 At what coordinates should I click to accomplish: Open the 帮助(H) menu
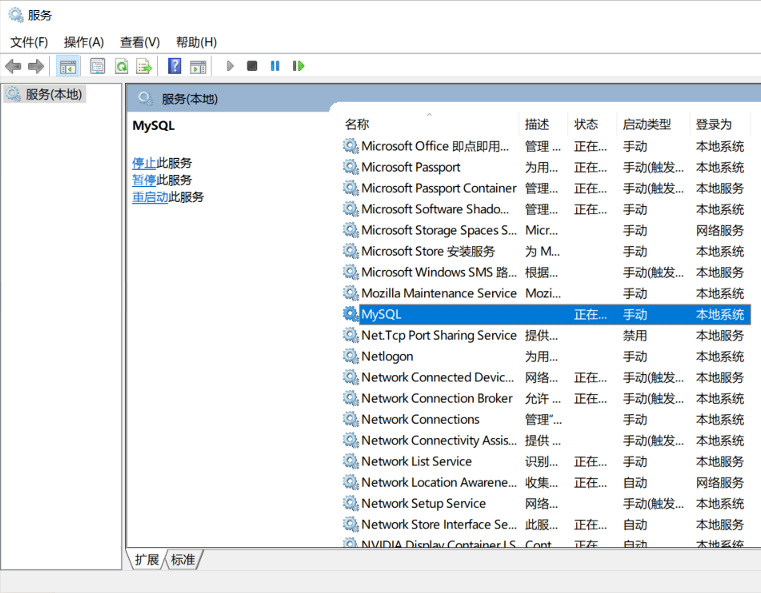point(196,42)
